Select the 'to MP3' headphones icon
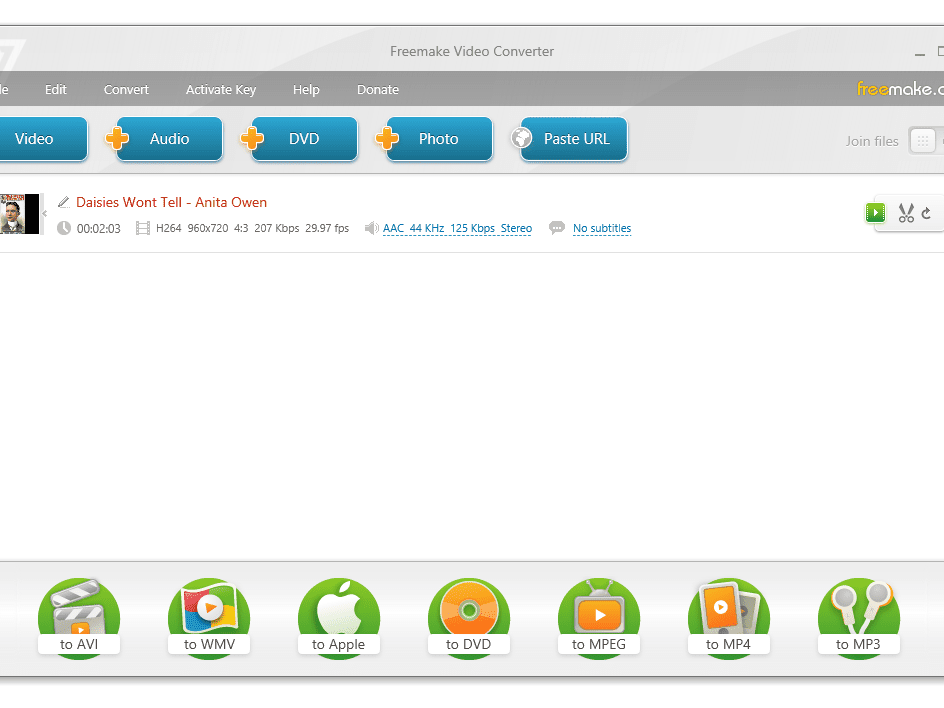Viewport: 944px width, 708px height. [859, 614]
